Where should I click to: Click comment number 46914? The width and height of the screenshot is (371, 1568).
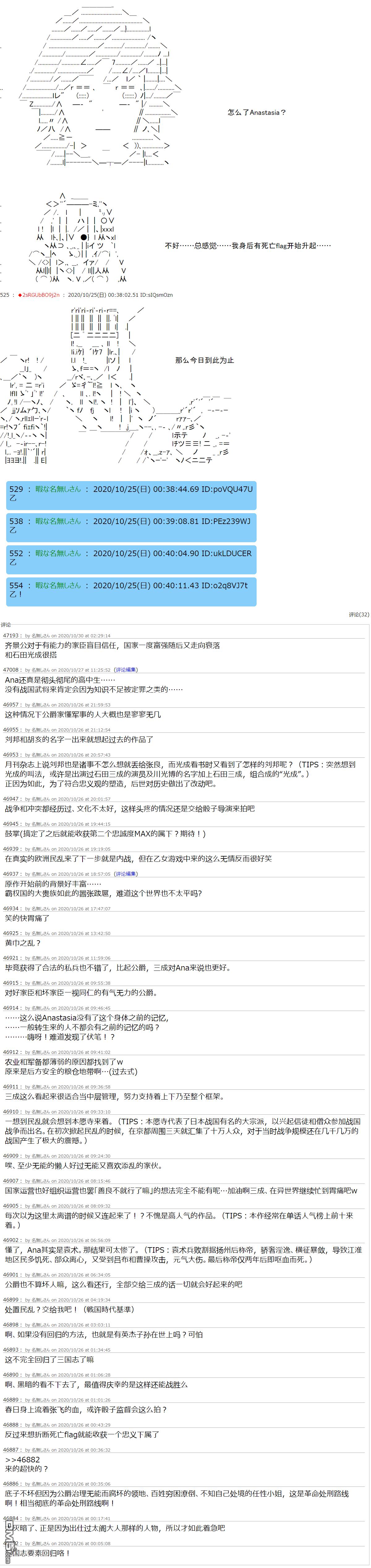(x=11, y=1008)
